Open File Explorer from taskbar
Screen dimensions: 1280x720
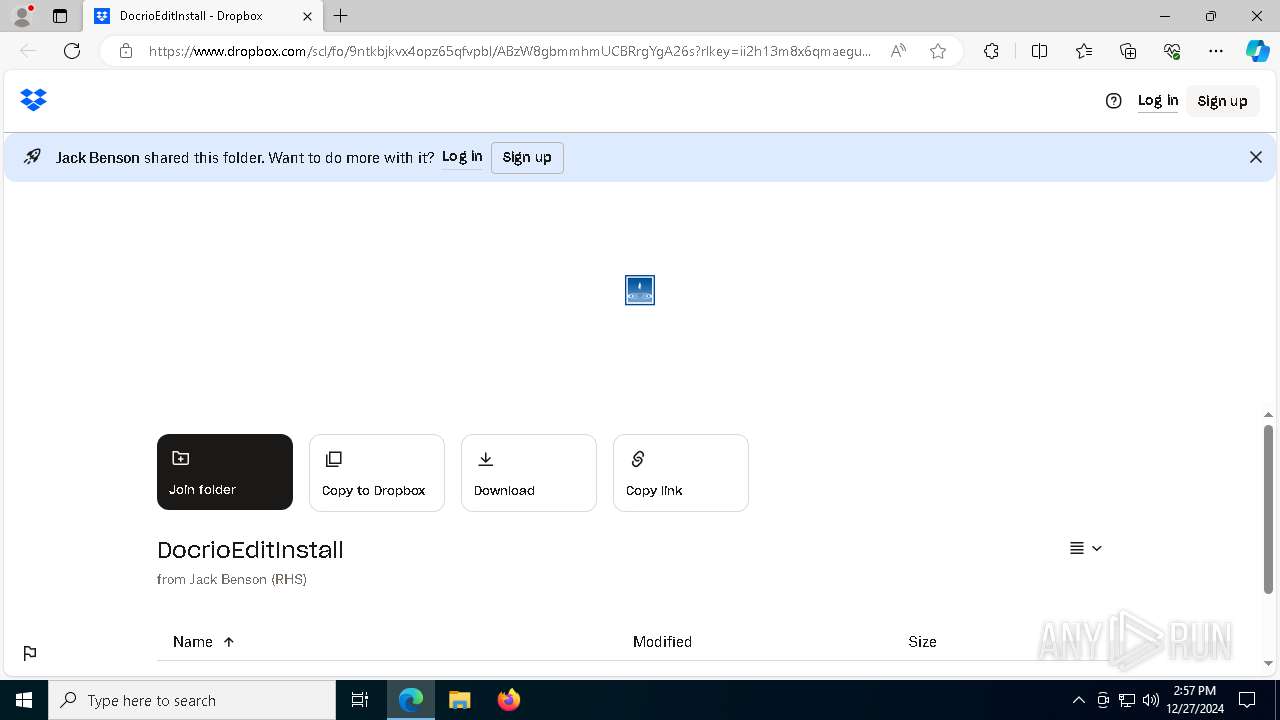click(459, 700)
